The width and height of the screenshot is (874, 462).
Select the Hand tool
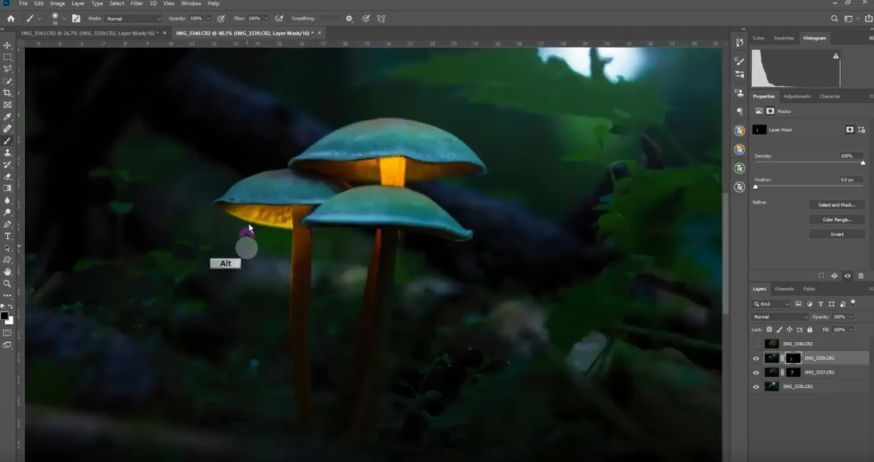pyautogui.click(x=7, y=272)
